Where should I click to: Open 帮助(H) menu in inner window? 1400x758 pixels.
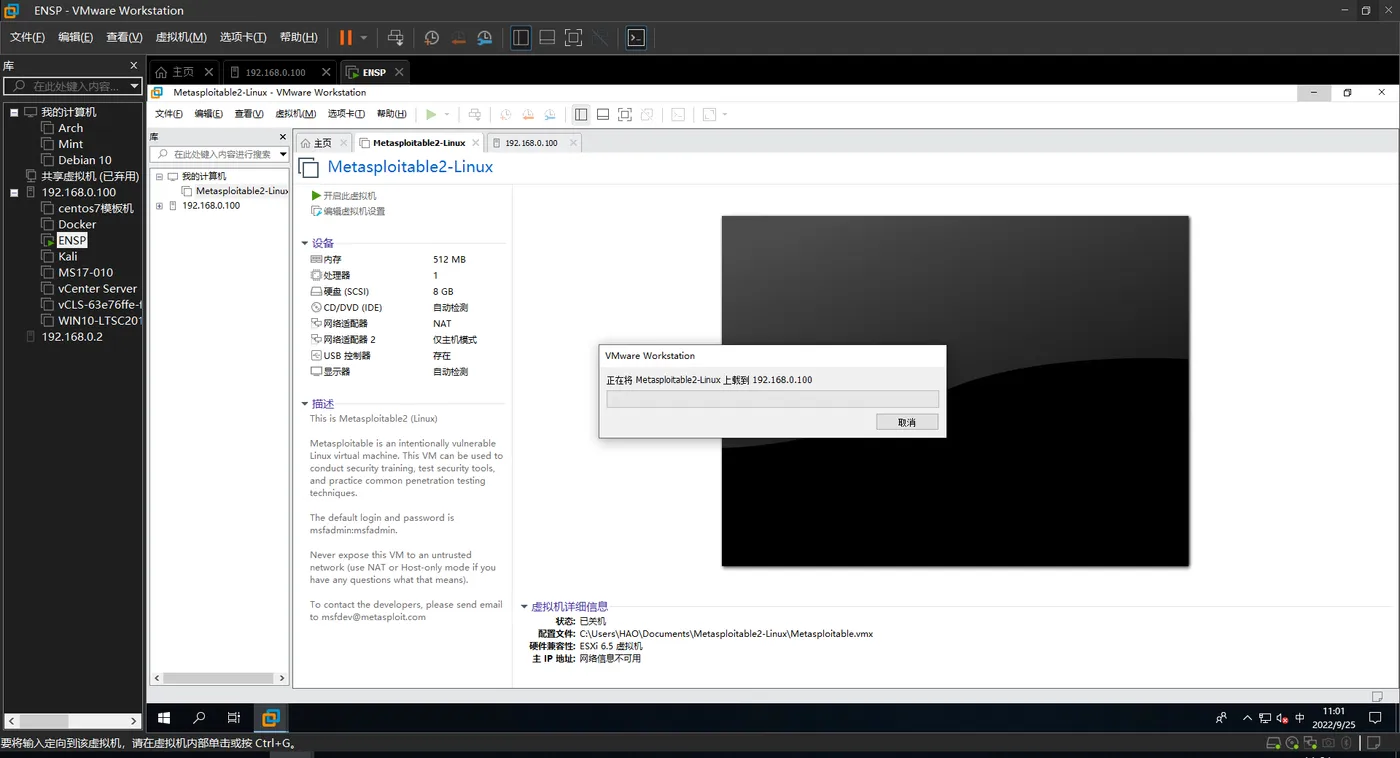pos(391,114)
